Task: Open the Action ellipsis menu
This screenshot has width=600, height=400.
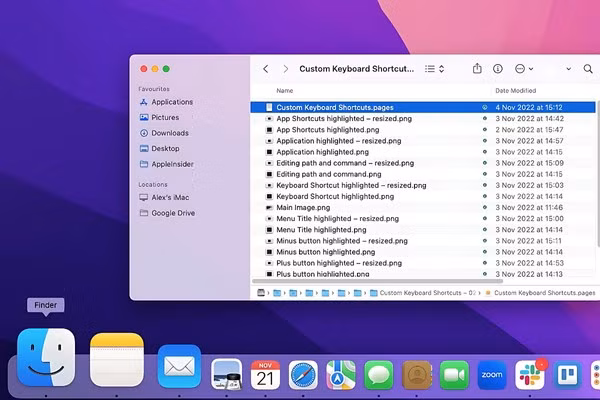Action: pos(523,69)
